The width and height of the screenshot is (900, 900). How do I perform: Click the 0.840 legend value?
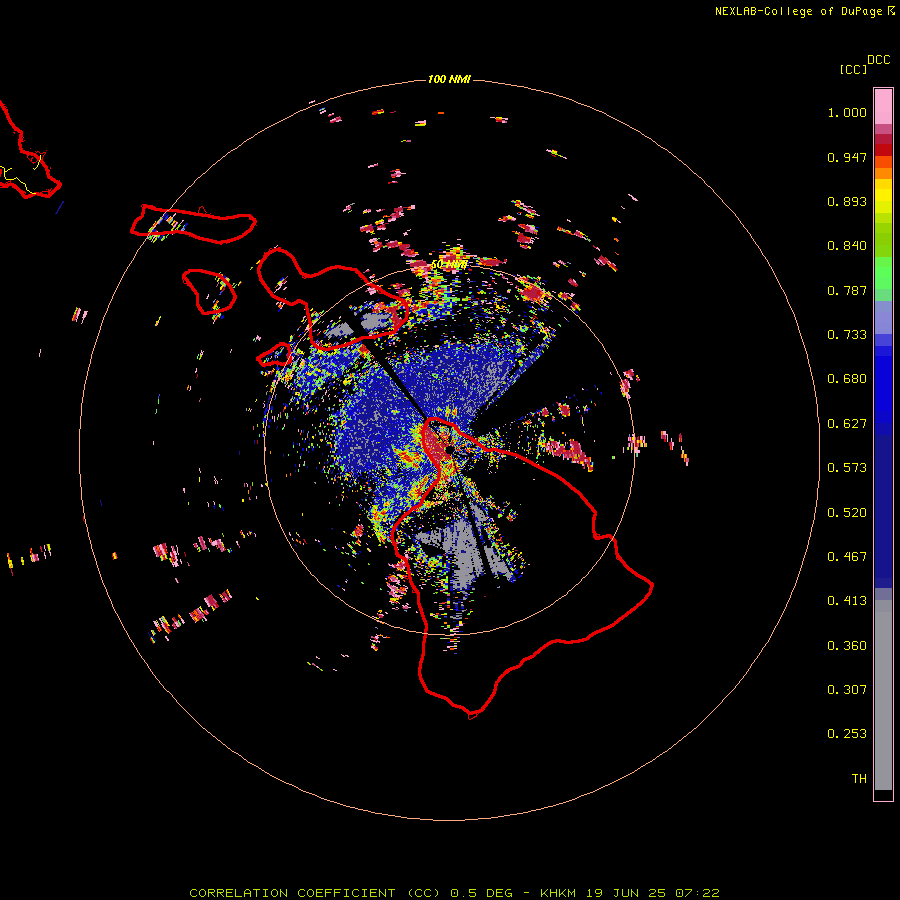[x=847, y=246]
